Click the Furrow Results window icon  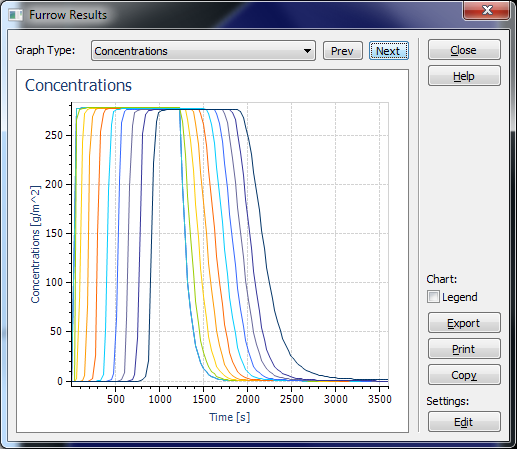pos(16,15)
